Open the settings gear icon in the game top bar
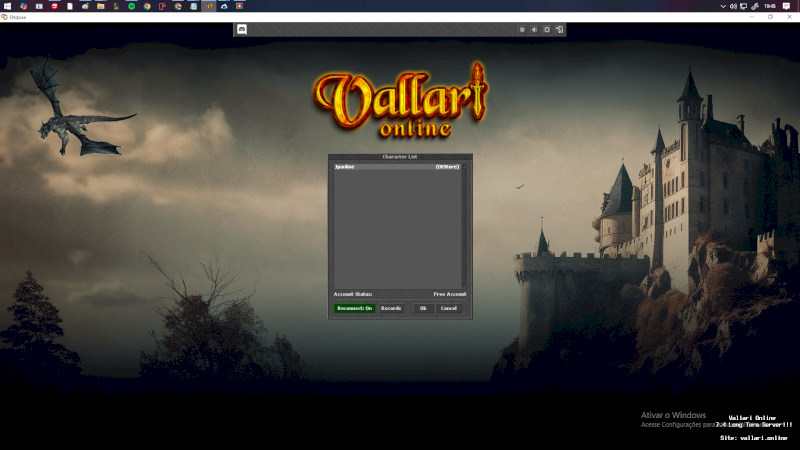The height and width of the screenshot is (450, 800). (x=547, y=30)
